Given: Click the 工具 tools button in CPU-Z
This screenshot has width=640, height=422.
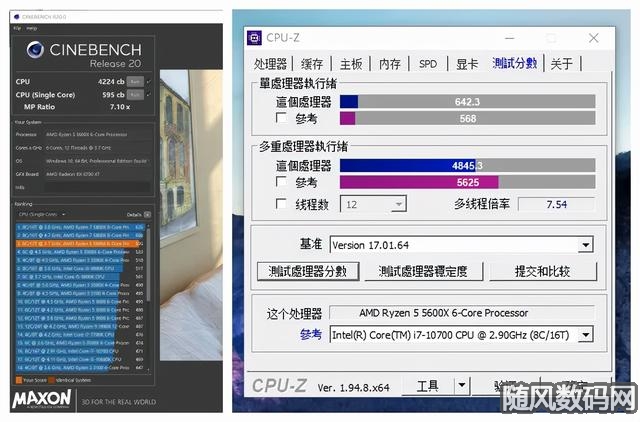Looking at the screenshot, I should [x=428, y=385].
